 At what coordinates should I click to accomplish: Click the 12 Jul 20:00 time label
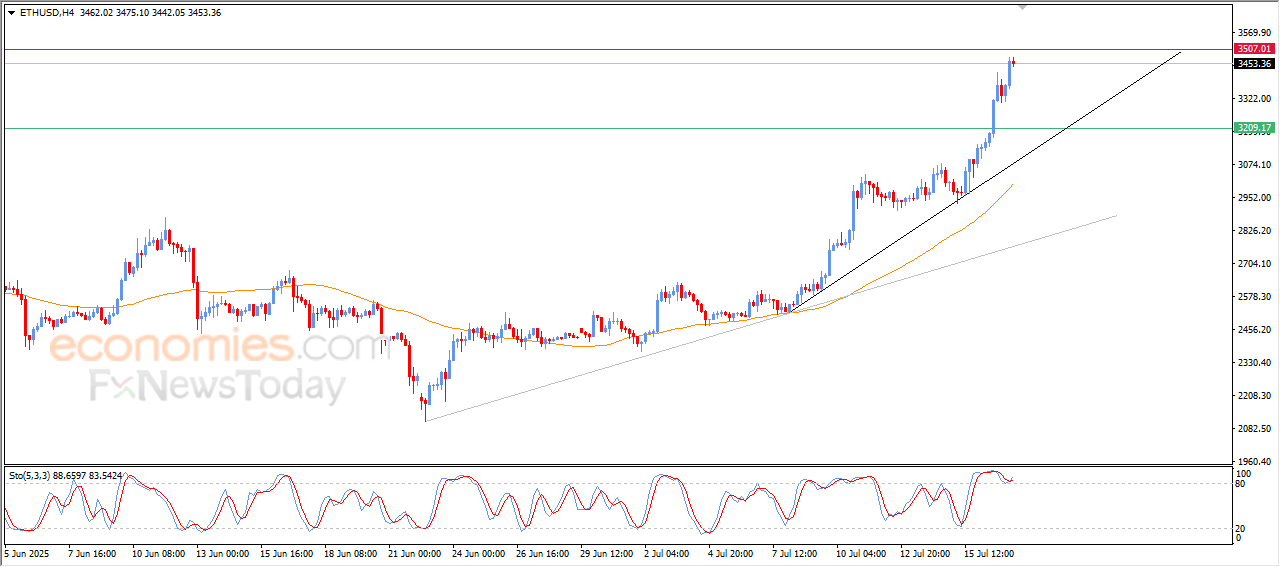point(925,552)
